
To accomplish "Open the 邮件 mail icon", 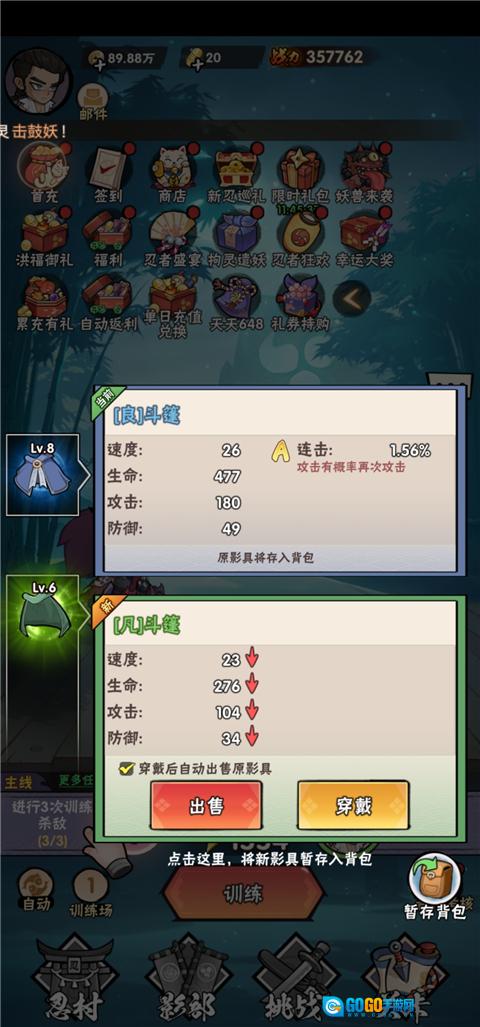I will click(x=93, y=103).
